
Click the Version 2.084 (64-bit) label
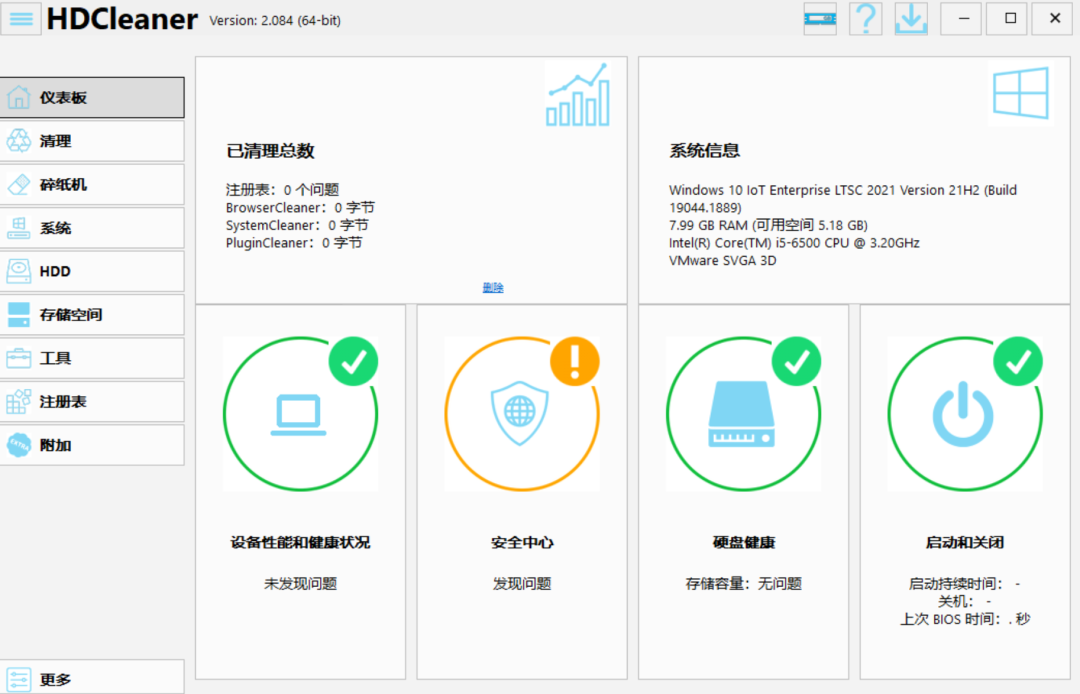tap(275, 21)
